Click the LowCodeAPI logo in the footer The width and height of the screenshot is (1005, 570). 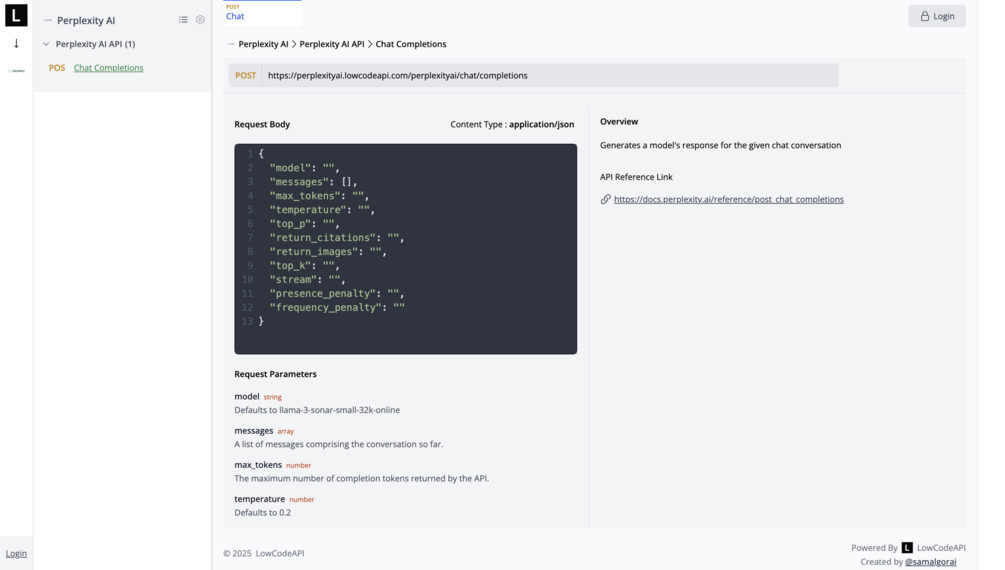tap(907, 548)
